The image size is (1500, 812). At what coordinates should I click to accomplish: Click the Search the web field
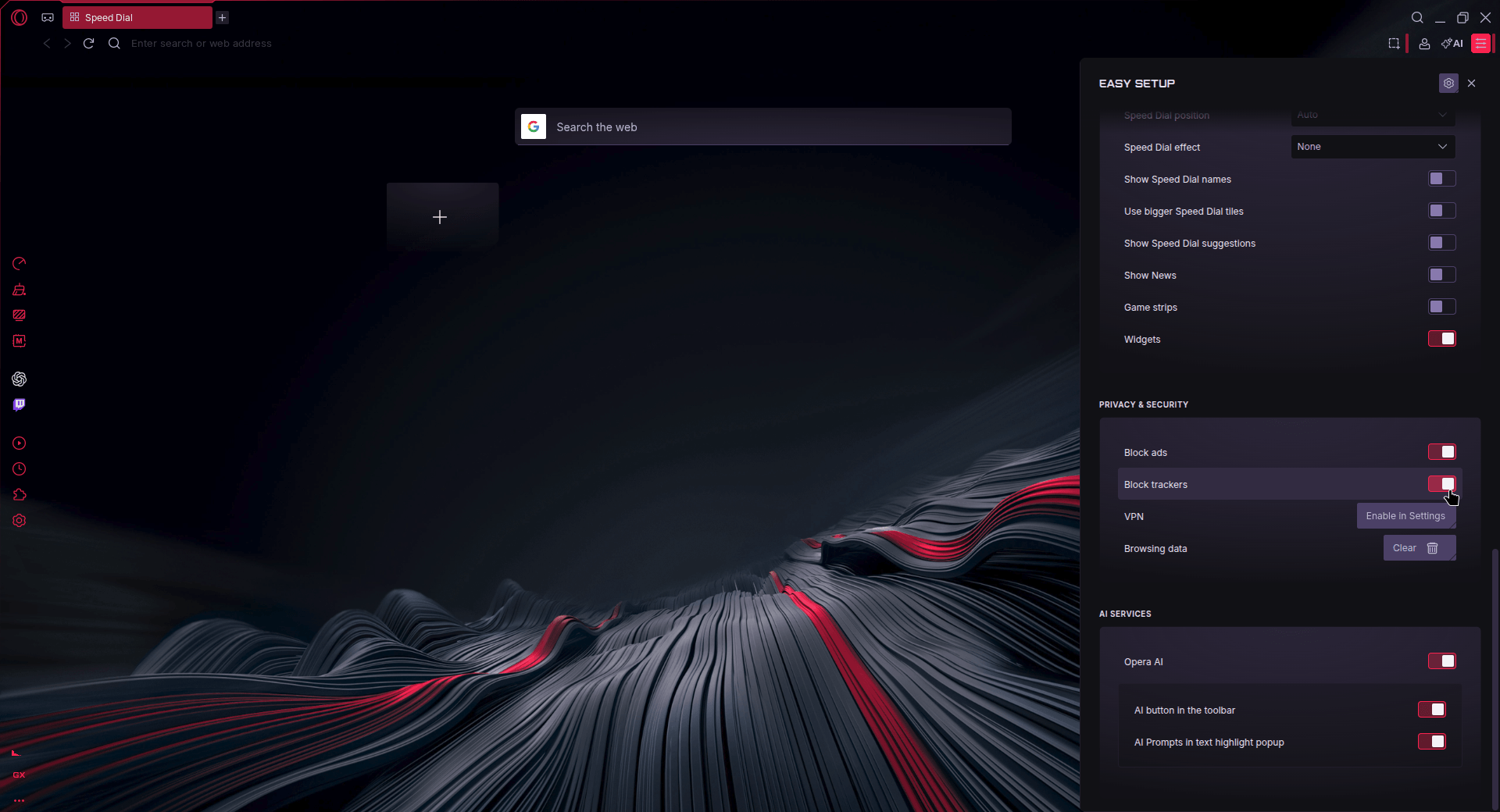coord(762,127)
